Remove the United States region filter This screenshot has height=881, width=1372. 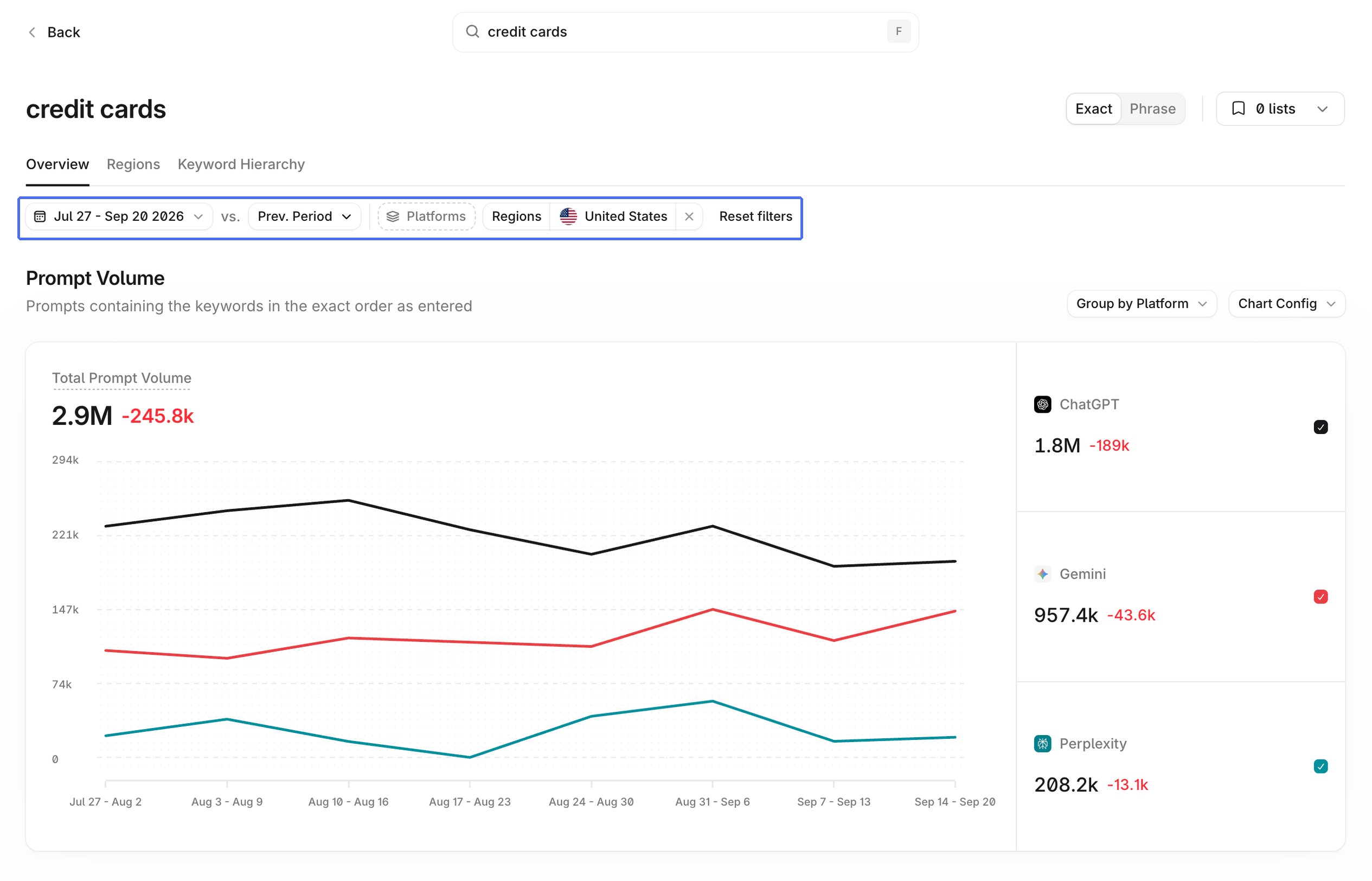tap(689, 216)
